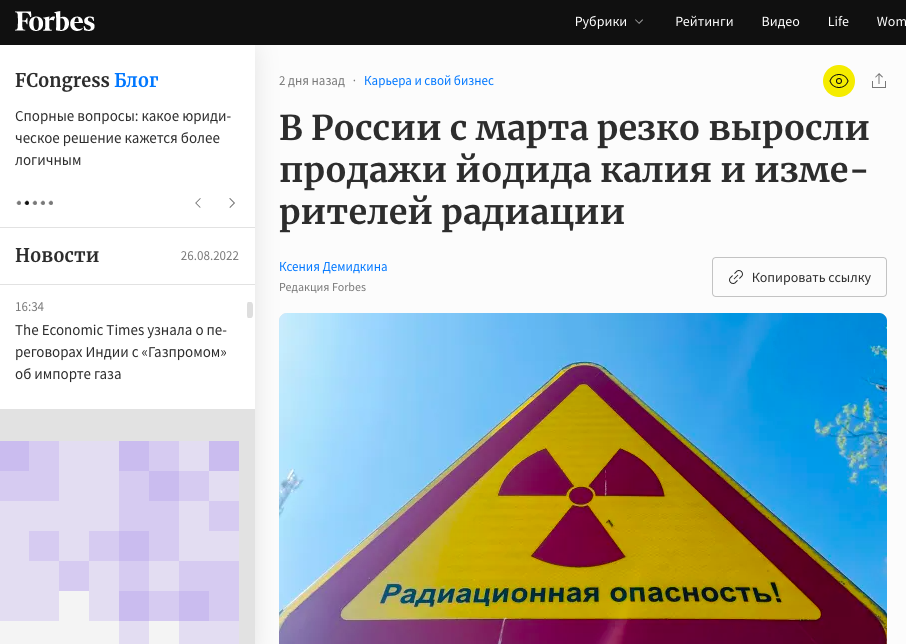Viewport: 906px width, 644px height.
Task: Click the FCongress Блог heading
Action: tap(87, 80)
